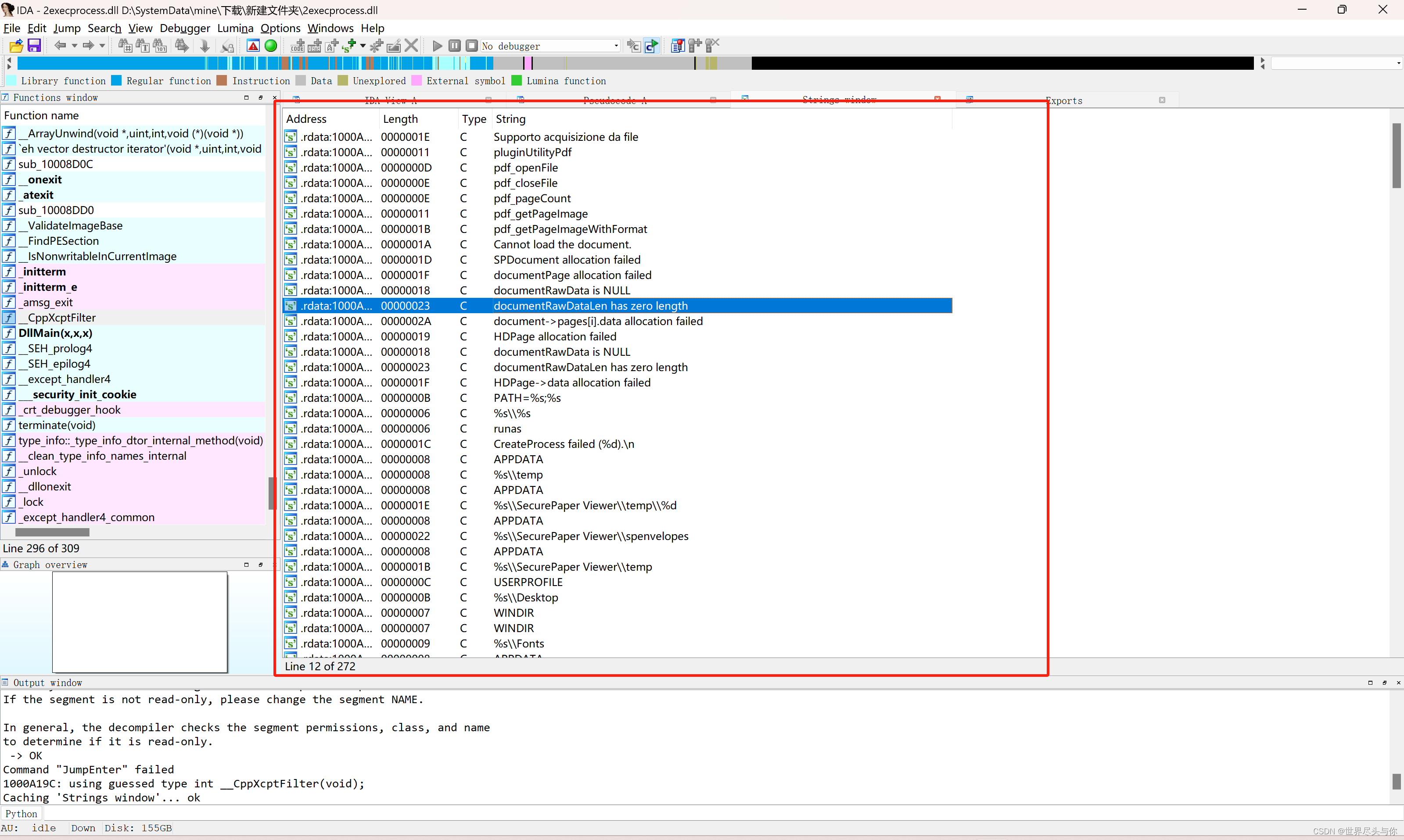Select the DllMain(x,x,x) function
The image size is (1404, 840).
pos(133,333)
